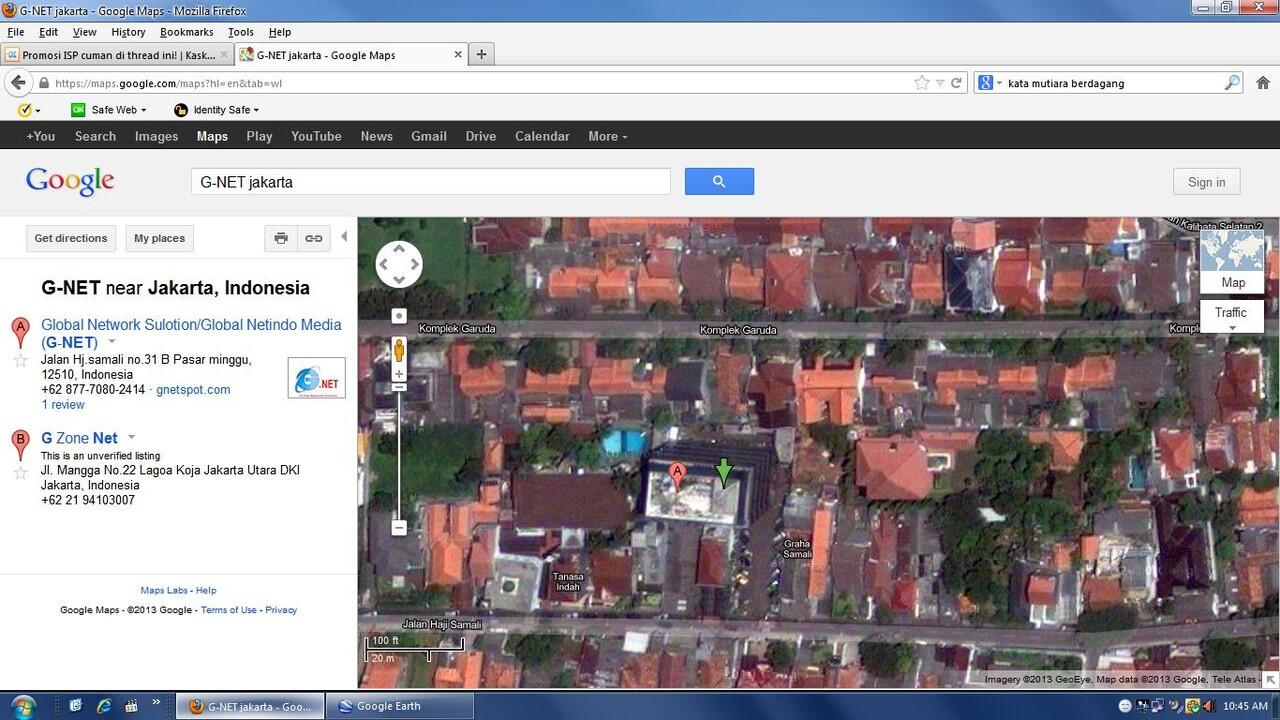1280x720 pixels.
Task: Open the +You link in Google bar
Action: tap(41, 136)
